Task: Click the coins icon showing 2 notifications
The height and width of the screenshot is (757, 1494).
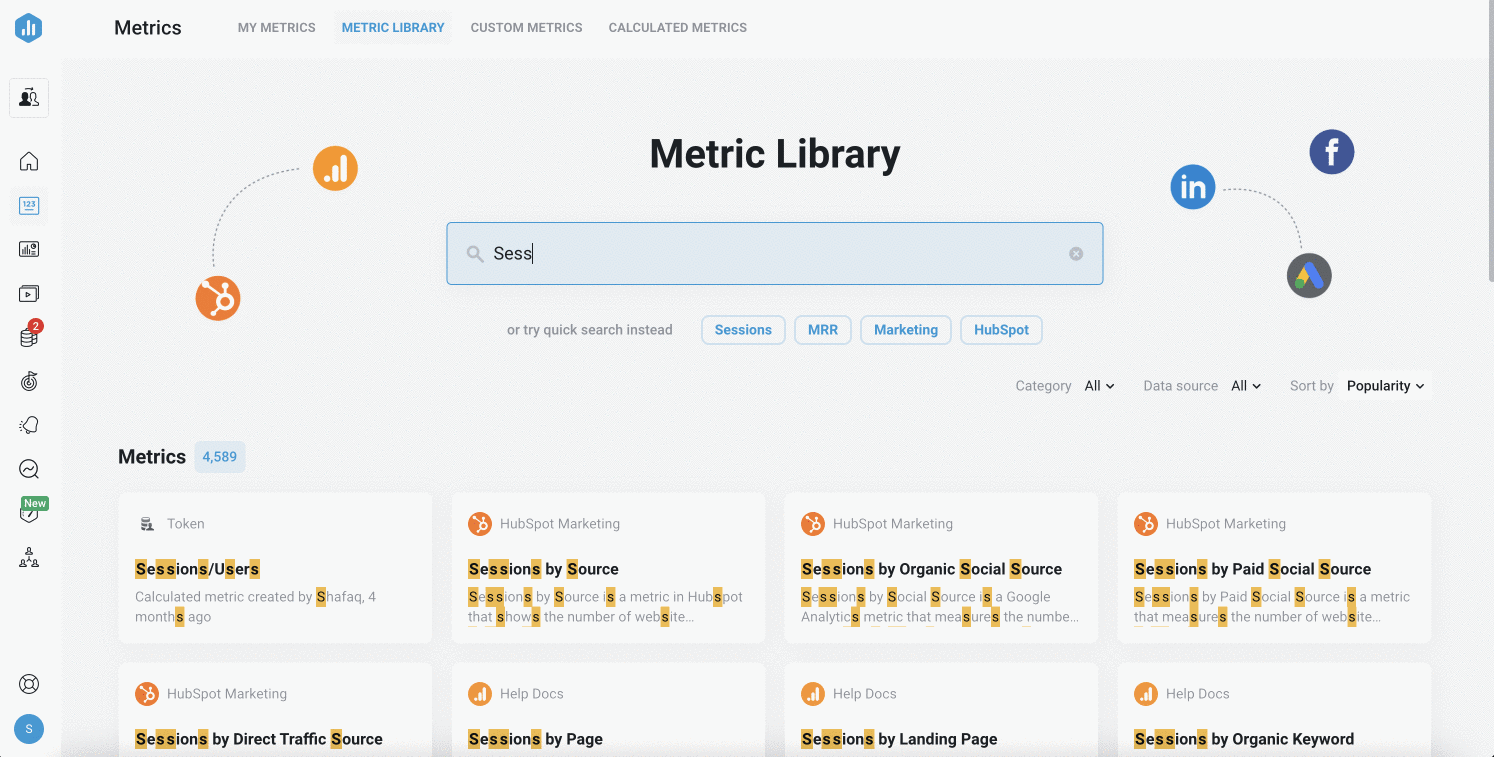Action: (x=29, y=336)
